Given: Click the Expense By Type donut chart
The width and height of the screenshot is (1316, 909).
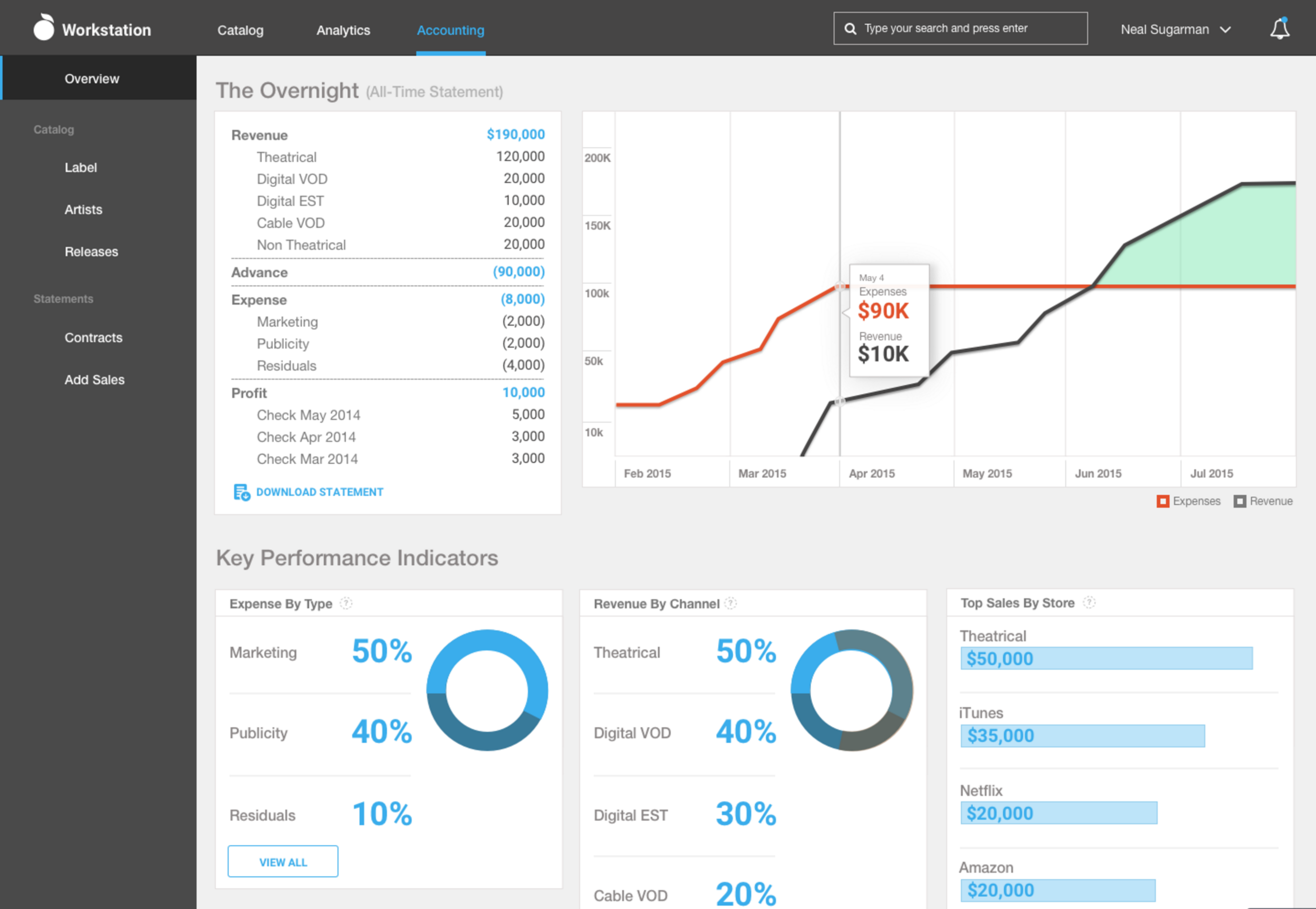Looking at the screenshot, I should click(x=487, y=690).
